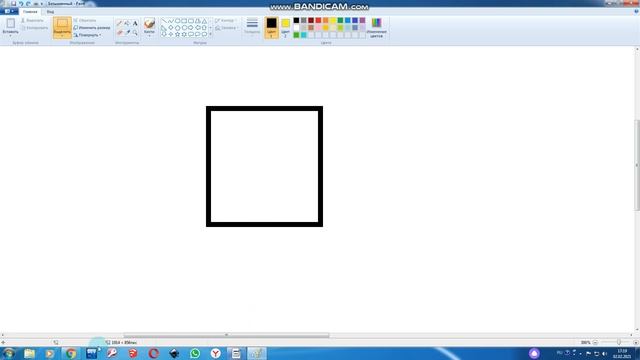This screenshot has height=360, width=640.
Task: Select the Fill with color bucket tool
Action: pos(127,24)
